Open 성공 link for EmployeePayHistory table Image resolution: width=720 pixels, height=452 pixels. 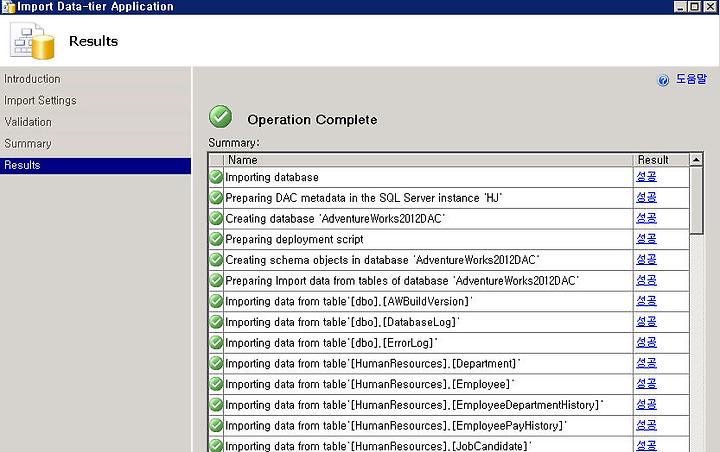646,425
